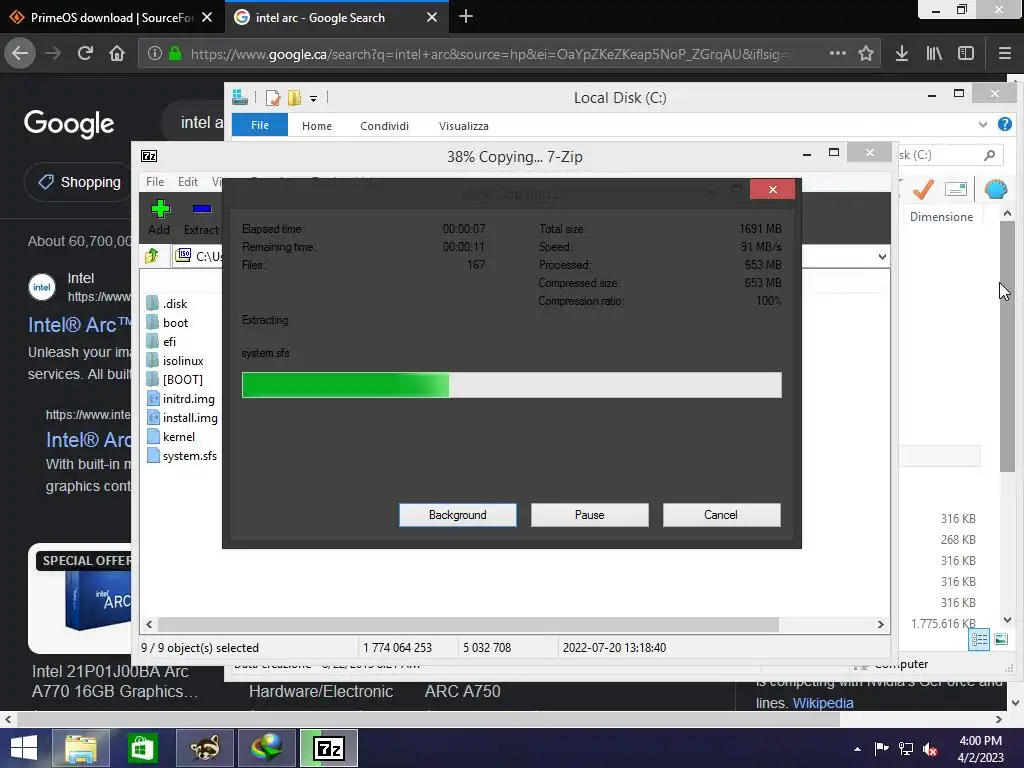Open the 7-Zip Edit menu
This screenshot has height=768, width=1024.
[187, 182]
